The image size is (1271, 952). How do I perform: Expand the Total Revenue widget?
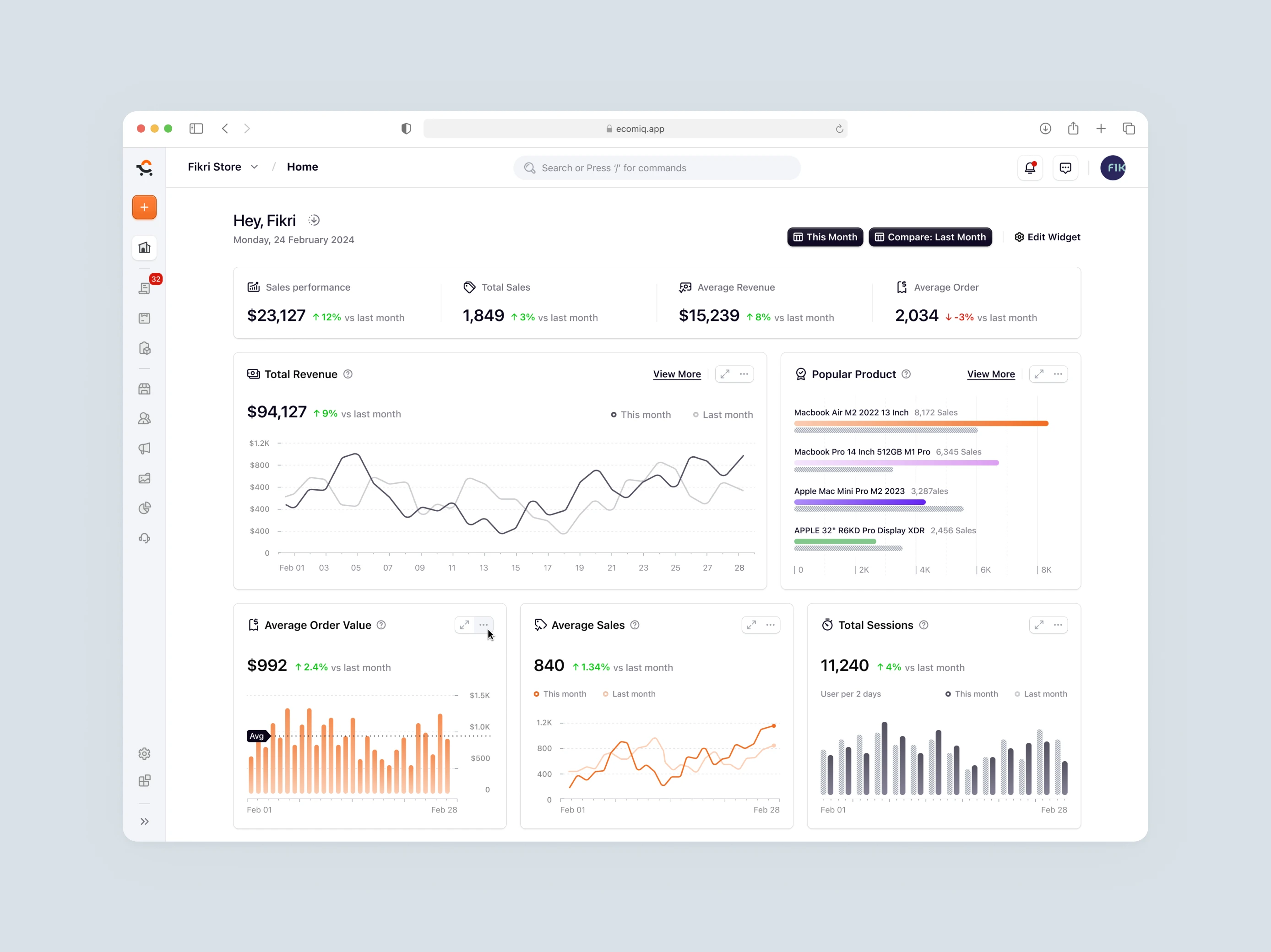(725, 374)
